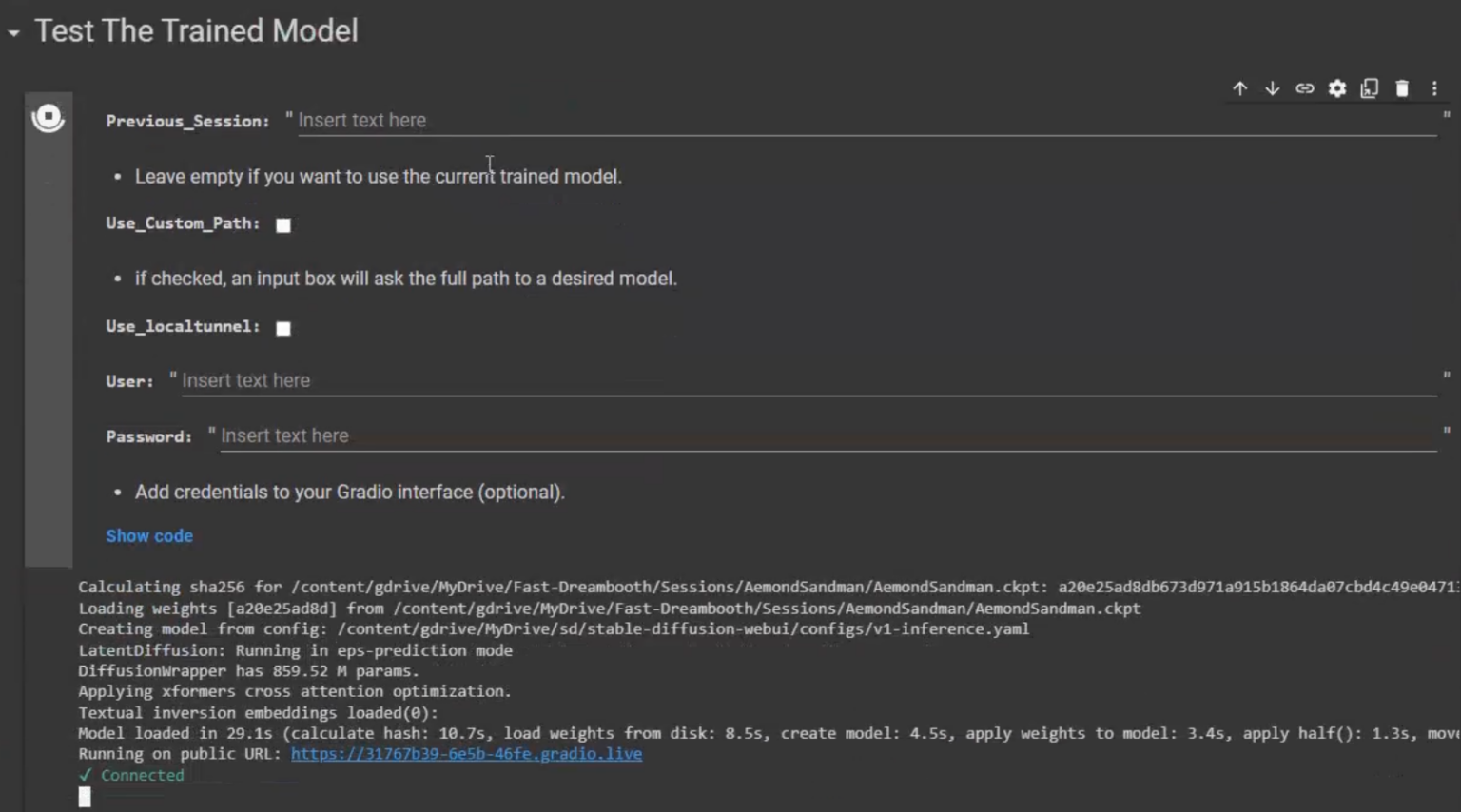Delete the cell with trash icon
Image resolution: width=1461 pixels, height=812 pixels.
1402,88
